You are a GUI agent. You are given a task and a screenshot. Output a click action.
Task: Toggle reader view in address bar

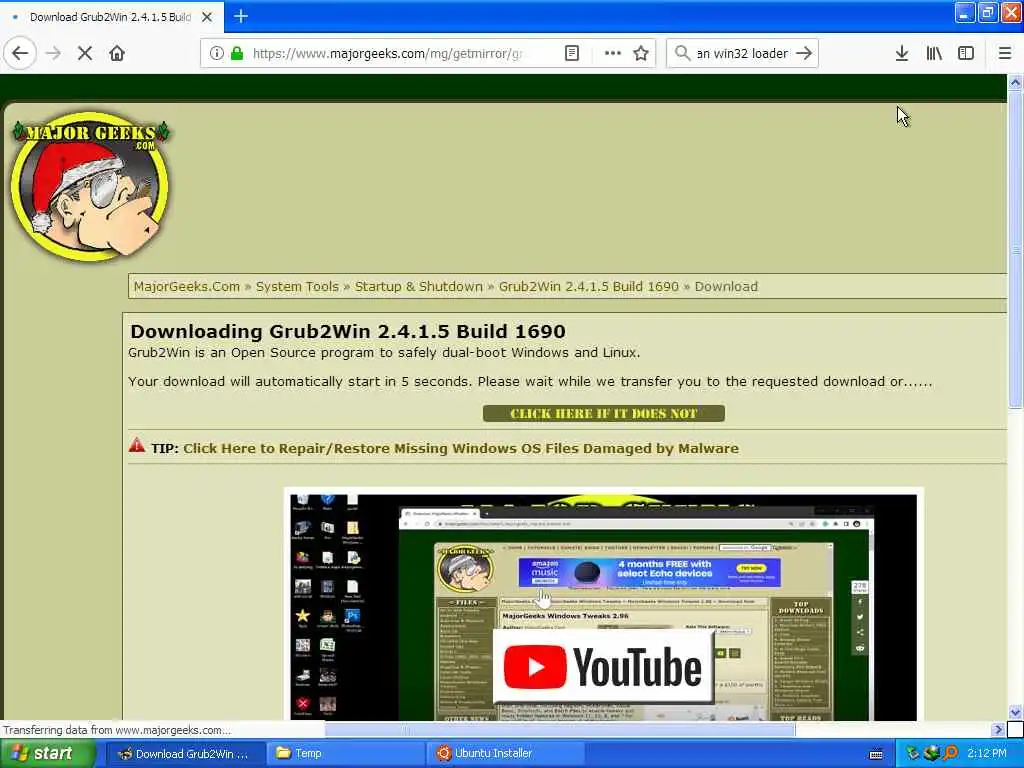point(572,54)
